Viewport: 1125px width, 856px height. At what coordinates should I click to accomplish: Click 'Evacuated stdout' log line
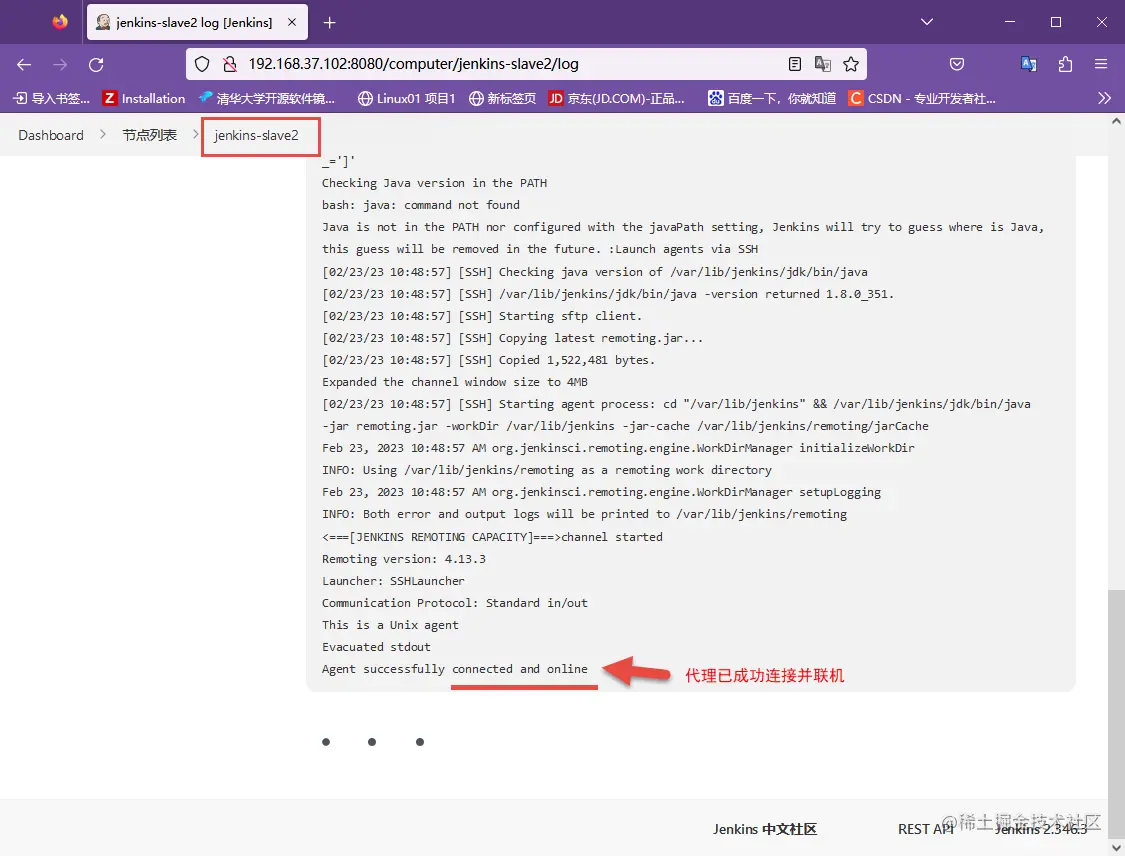point(377,647)
